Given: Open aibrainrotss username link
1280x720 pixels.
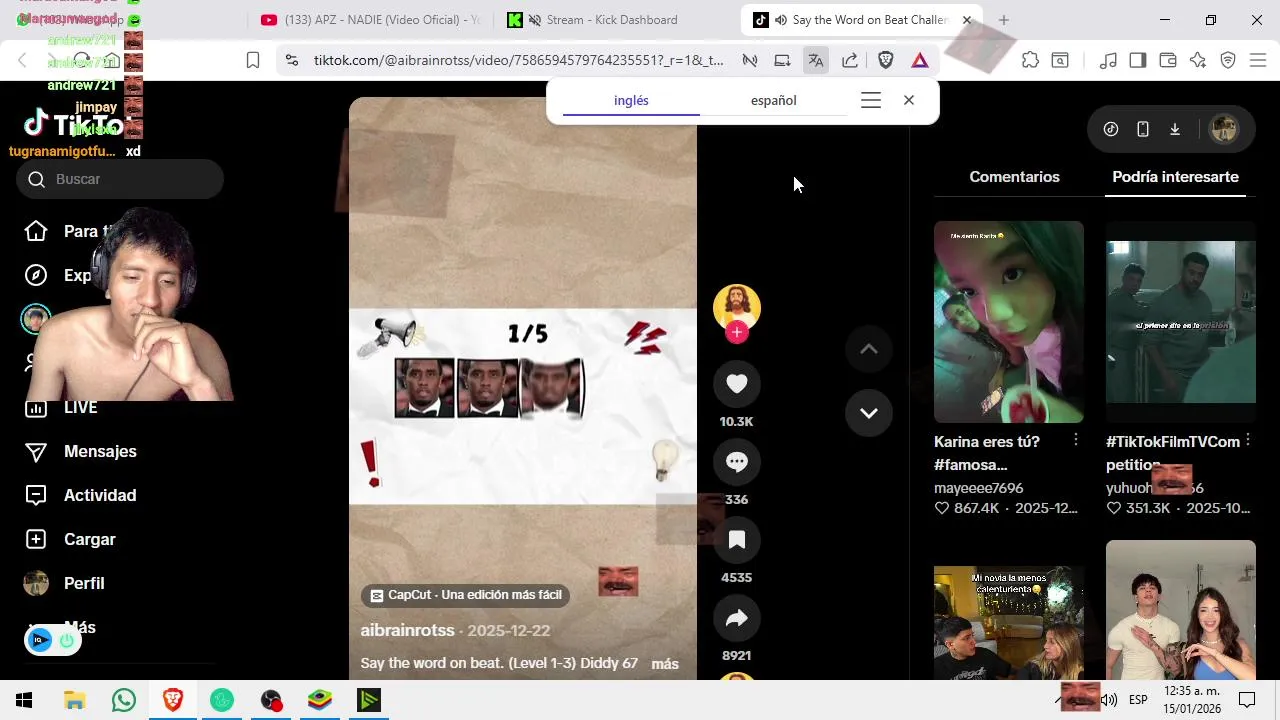Looking at the screenshot, I should [x=407, y=630].
